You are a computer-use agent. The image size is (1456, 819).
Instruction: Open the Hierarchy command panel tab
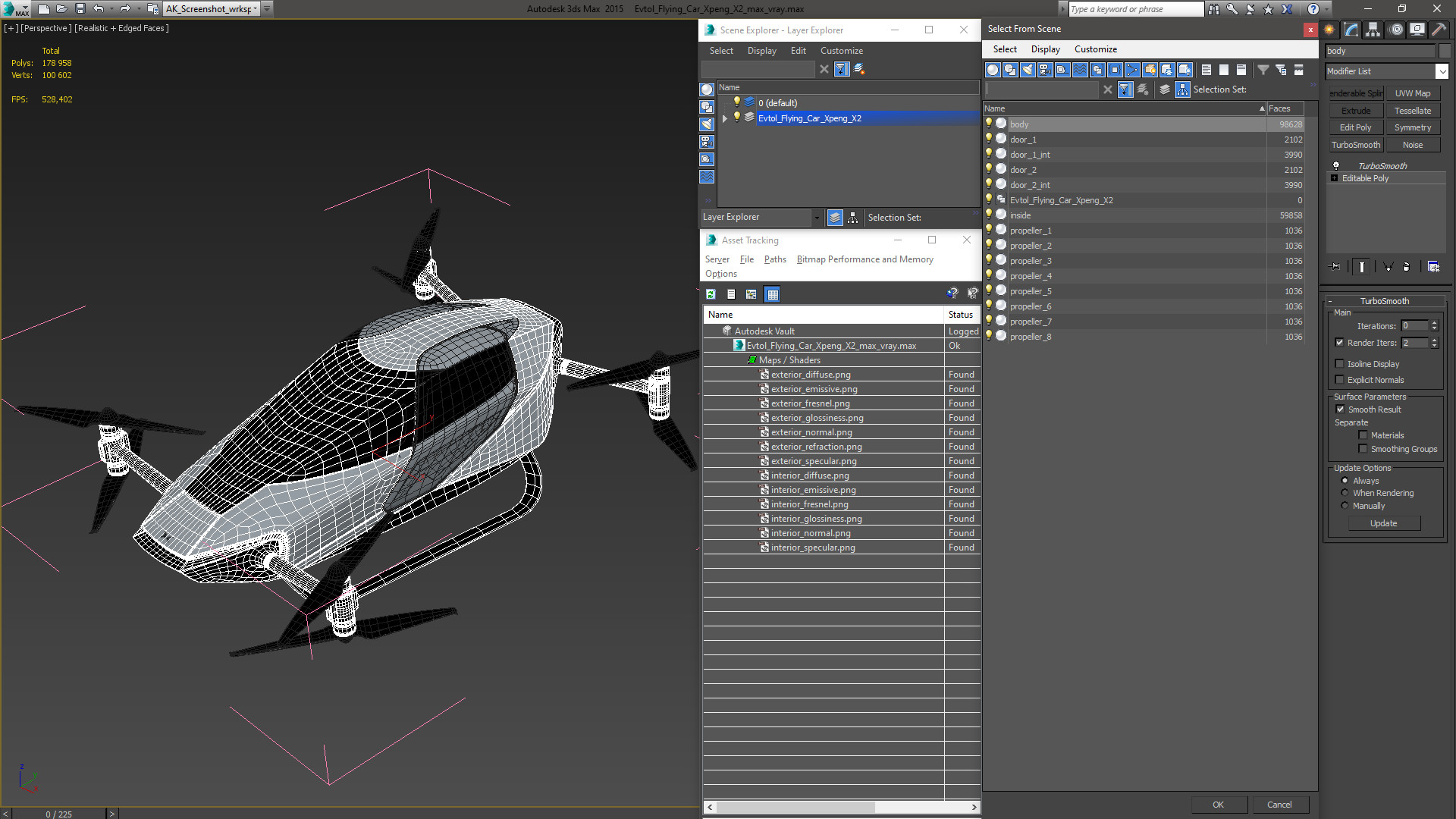(1373, 30)
